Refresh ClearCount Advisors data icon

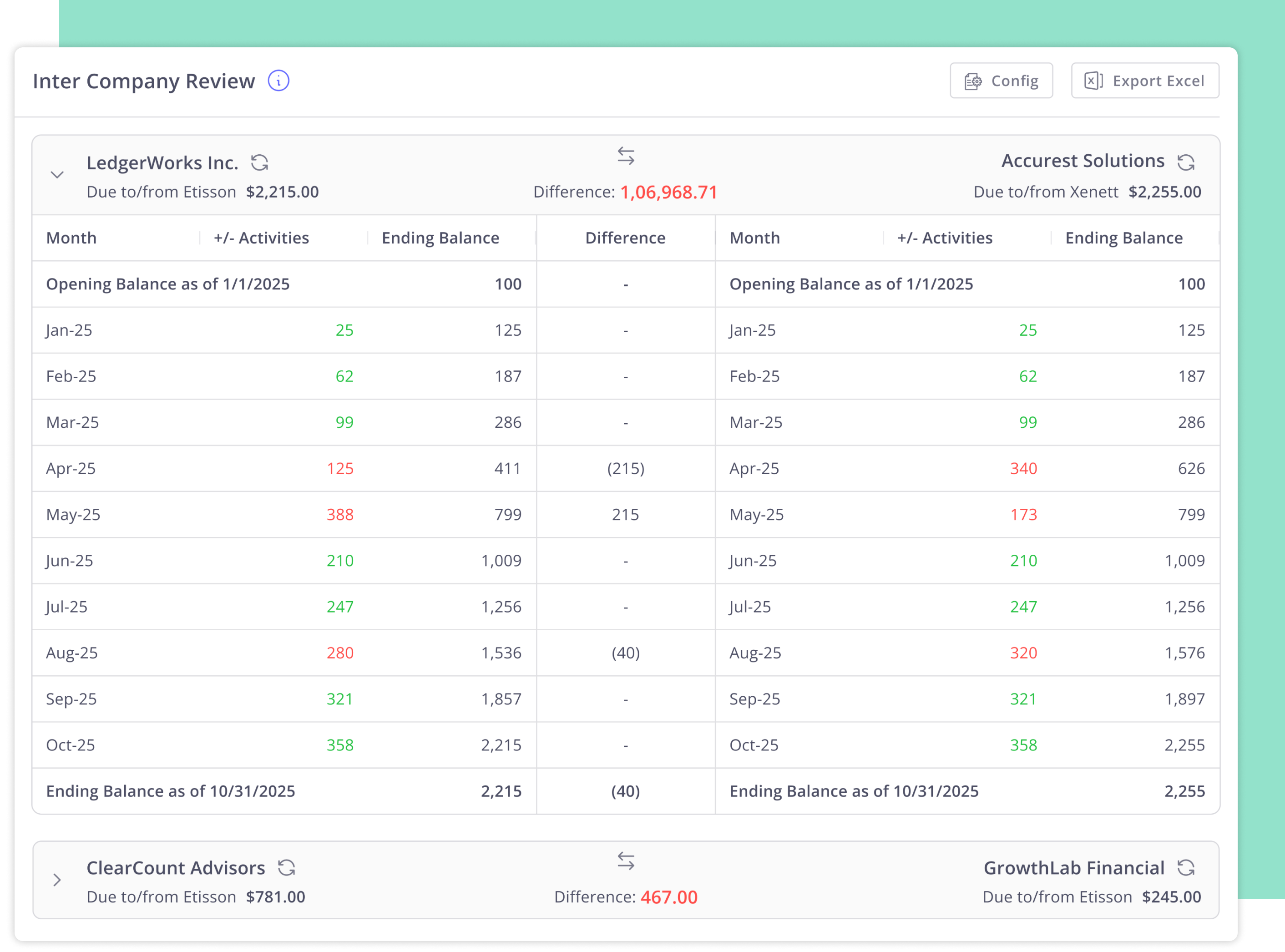point(286,867)
